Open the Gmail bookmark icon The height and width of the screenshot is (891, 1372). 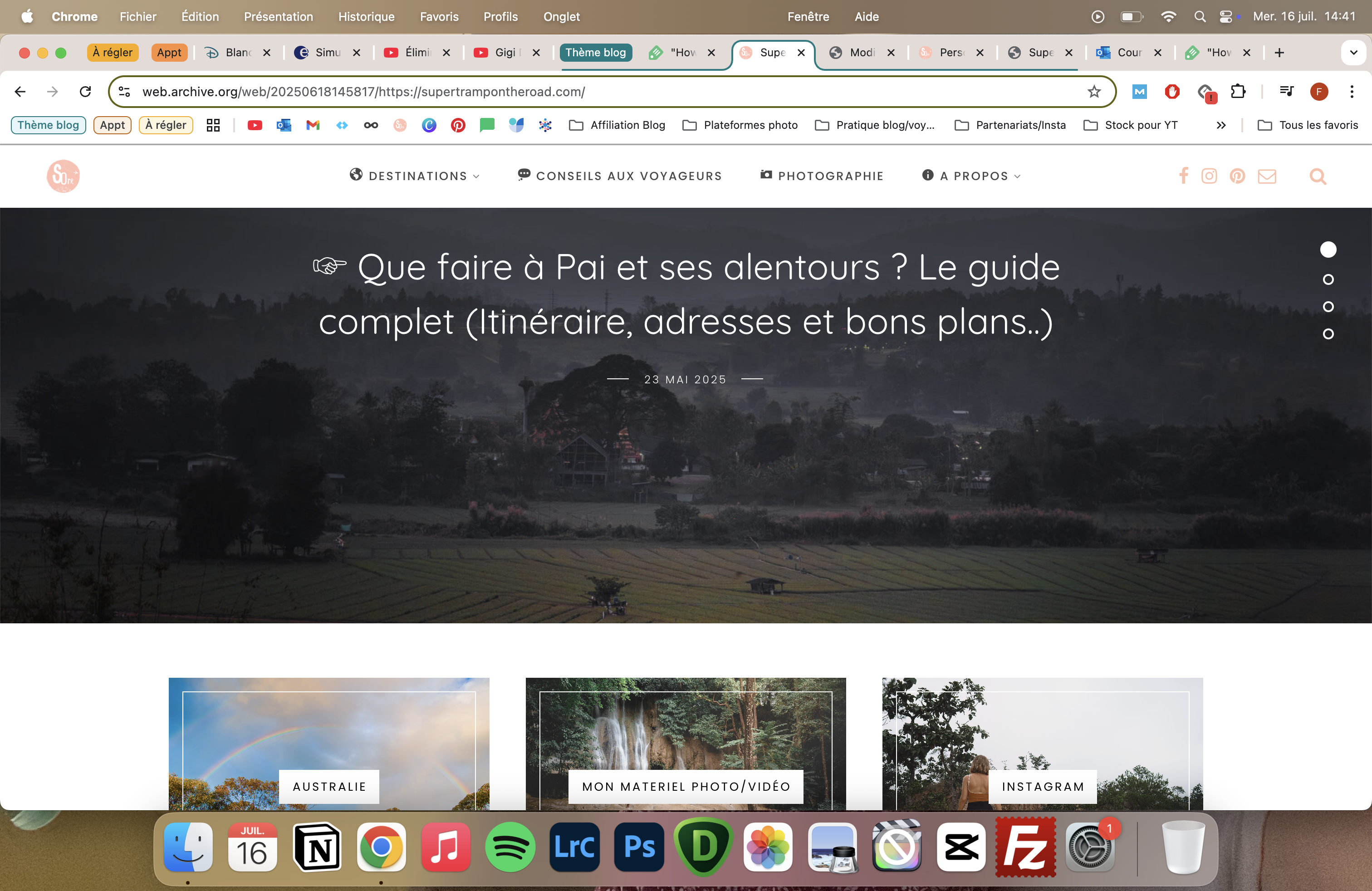(x=313, y=125)
